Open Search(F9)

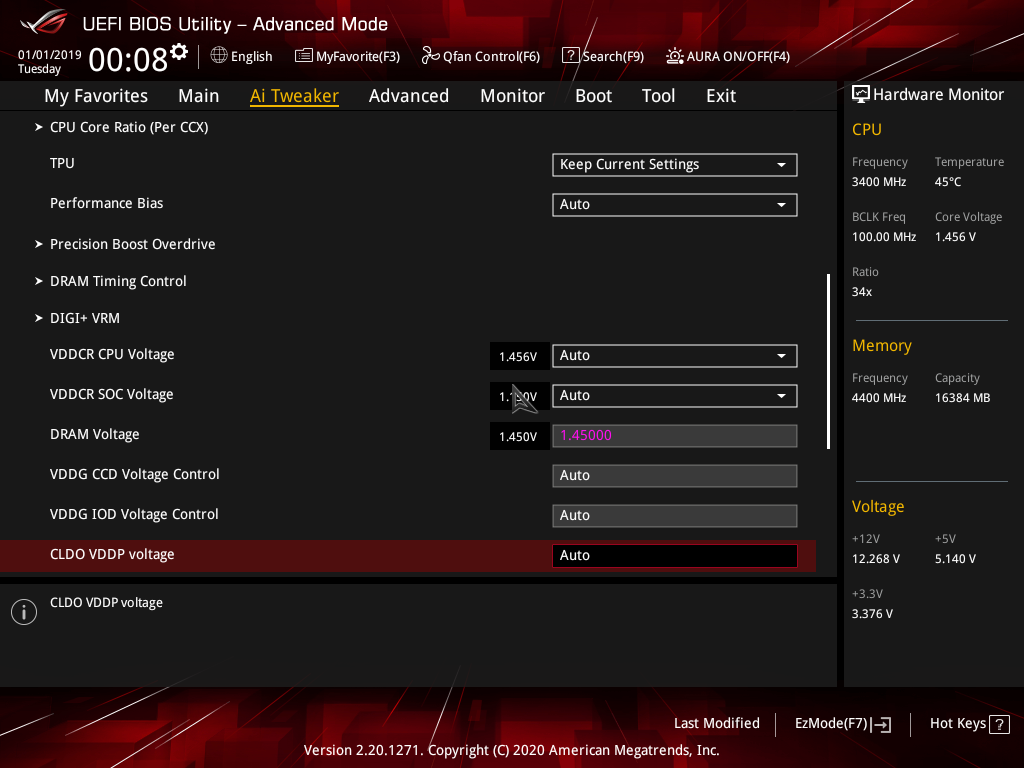(603, 56)
